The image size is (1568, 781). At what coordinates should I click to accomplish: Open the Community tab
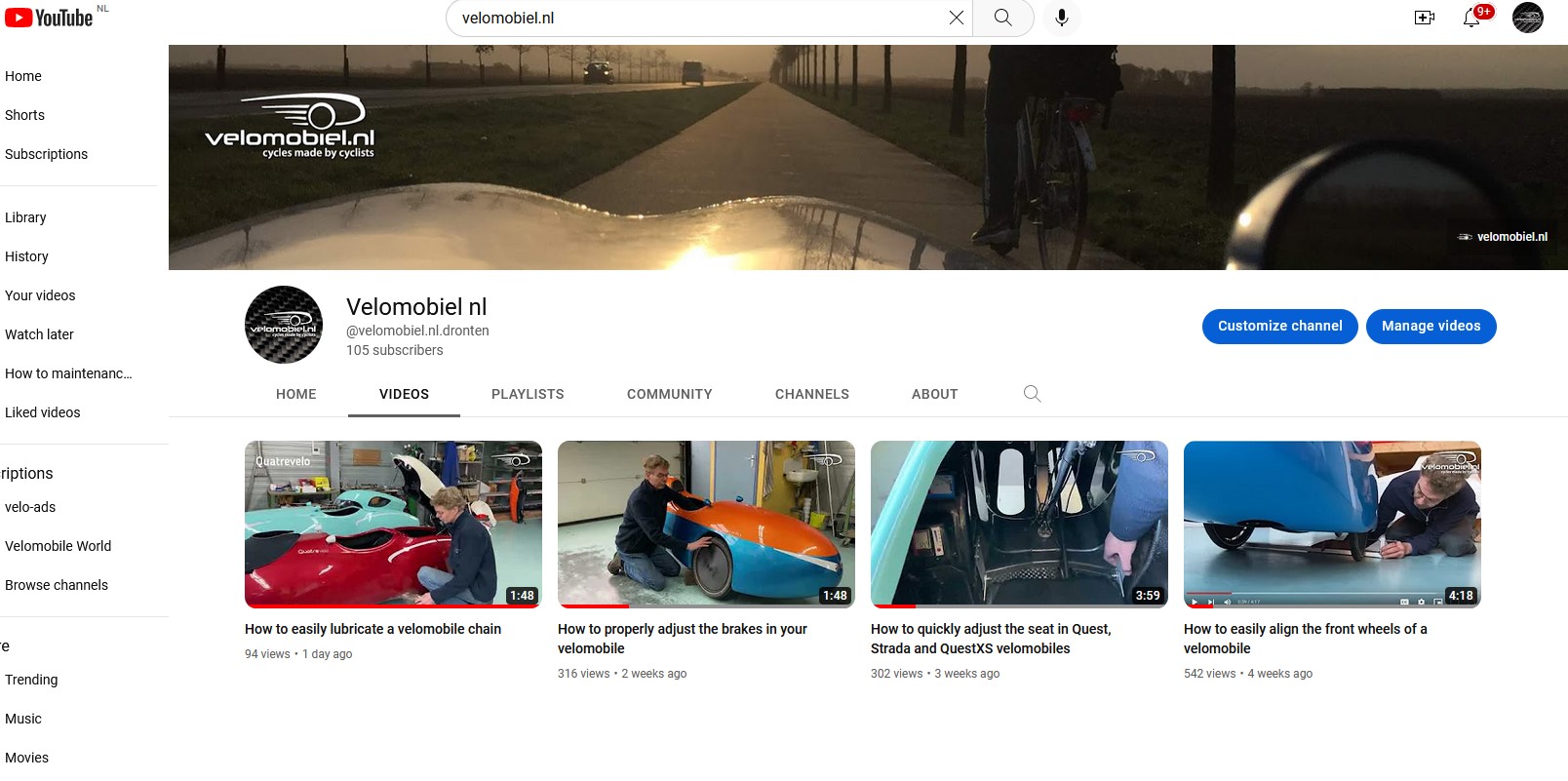[x=669, y=394]
